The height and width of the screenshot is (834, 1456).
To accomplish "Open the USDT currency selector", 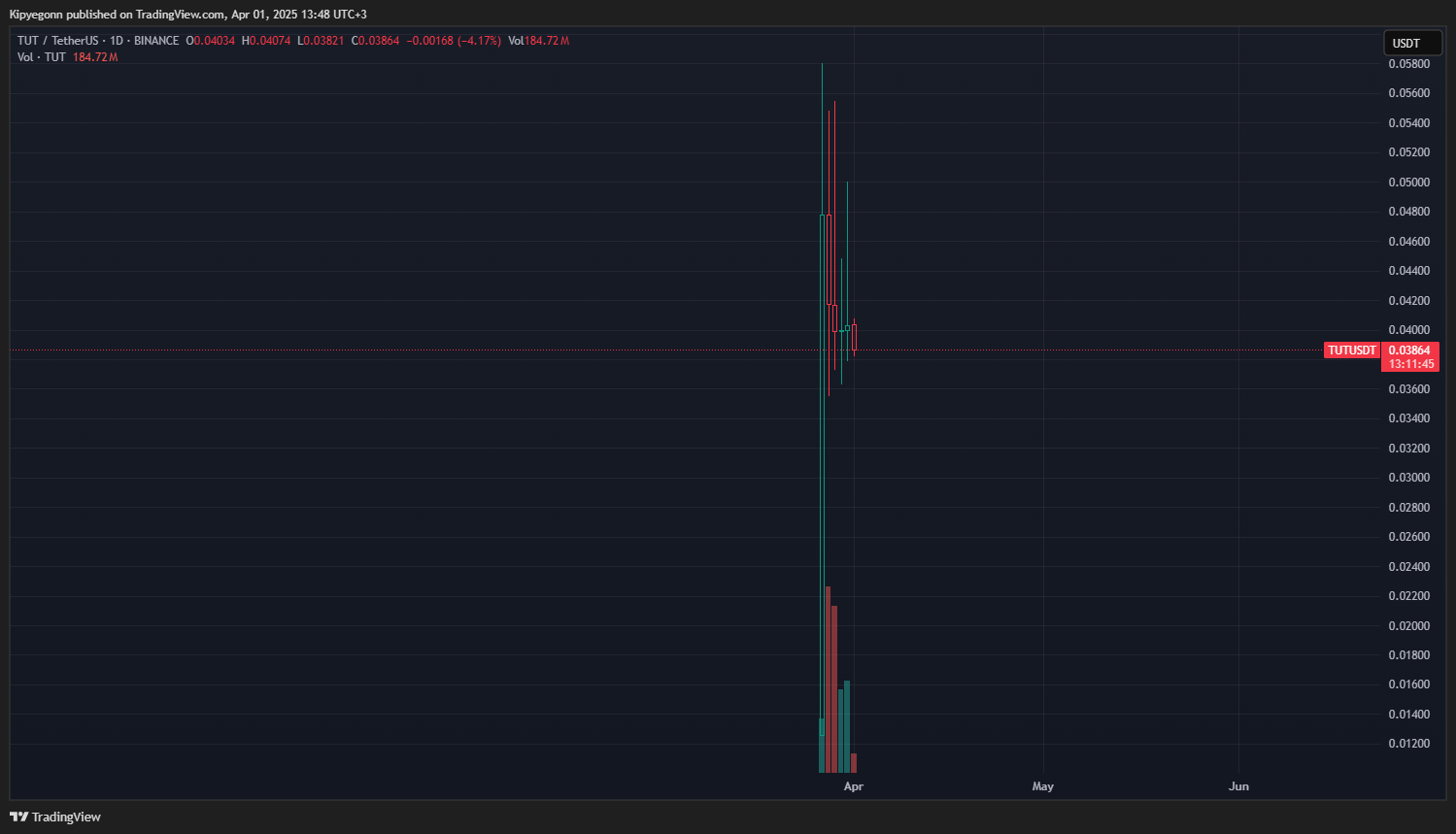I will point(1412,43).
